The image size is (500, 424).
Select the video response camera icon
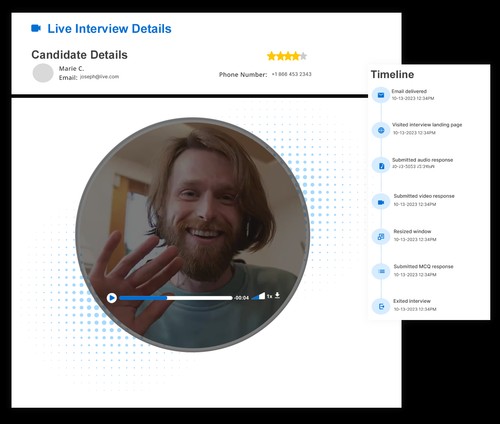point(381,202)
